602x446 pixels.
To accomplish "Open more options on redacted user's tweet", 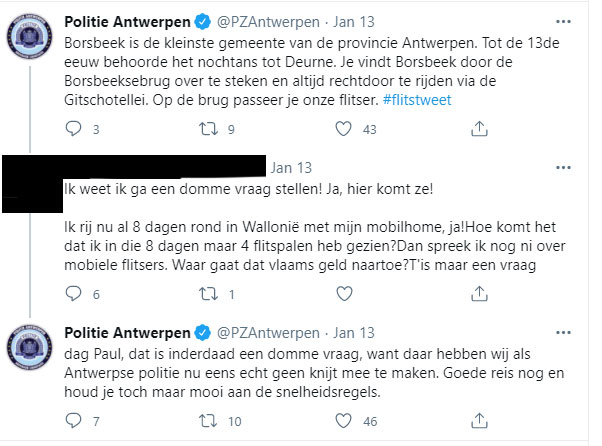I will click(x=563, y=167).
